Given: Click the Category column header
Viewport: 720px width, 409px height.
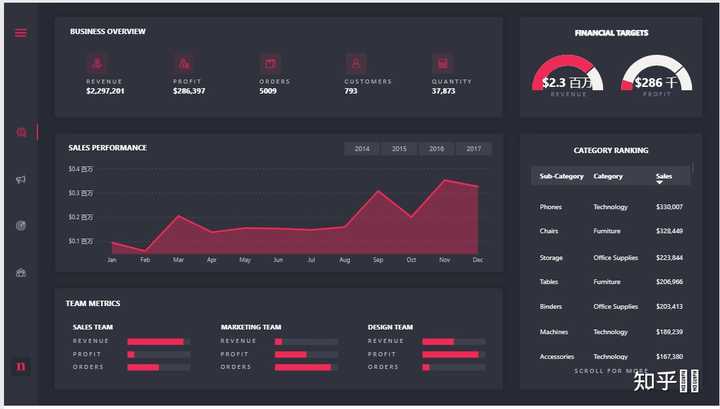Looking at the screenshot, I should coord(608,176).
